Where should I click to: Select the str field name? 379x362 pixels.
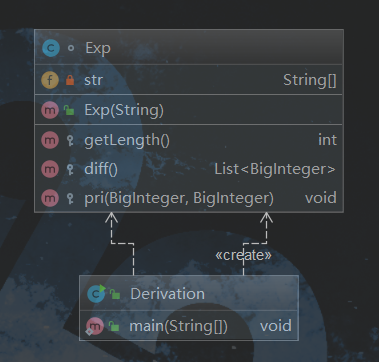[93, 80]
